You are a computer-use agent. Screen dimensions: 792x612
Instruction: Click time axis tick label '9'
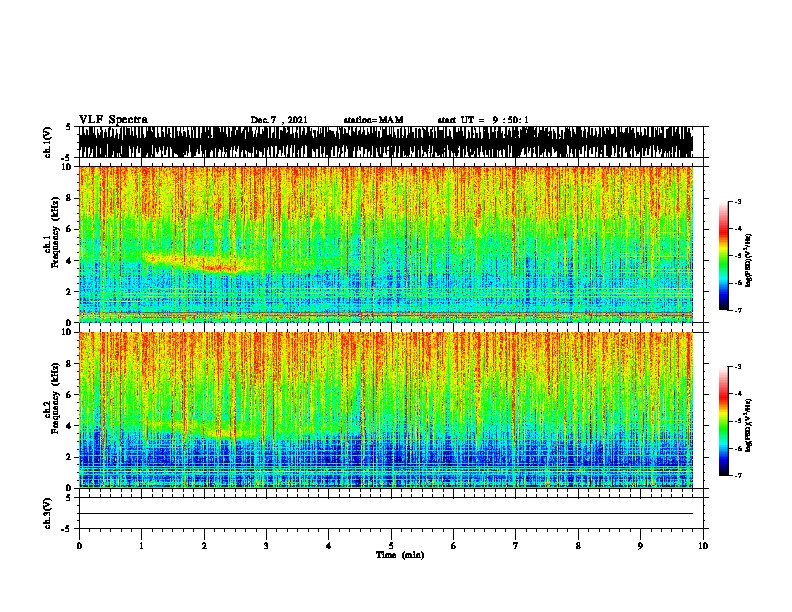coord(640,546)
